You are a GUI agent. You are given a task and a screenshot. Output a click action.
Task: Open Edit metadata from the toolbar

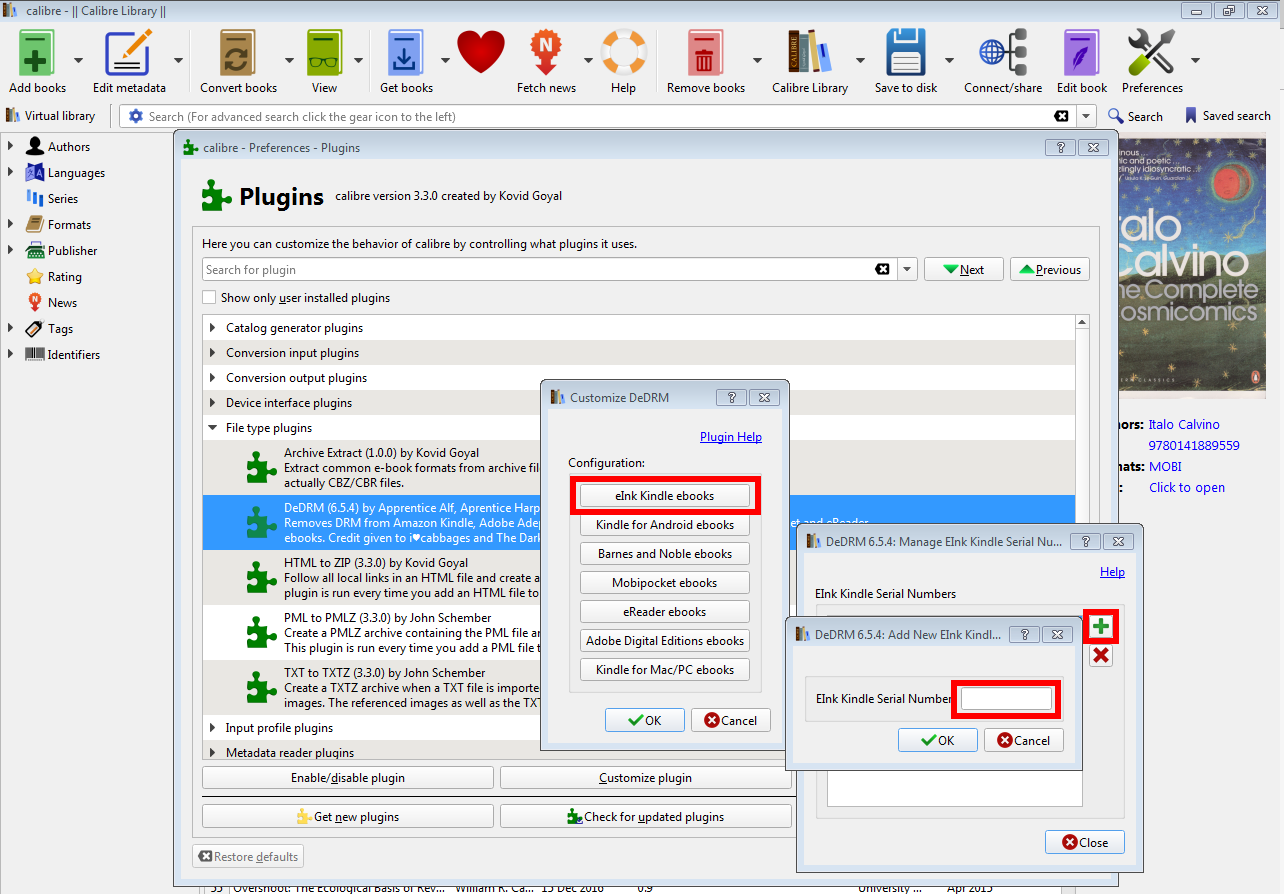[x=129, y=54]
